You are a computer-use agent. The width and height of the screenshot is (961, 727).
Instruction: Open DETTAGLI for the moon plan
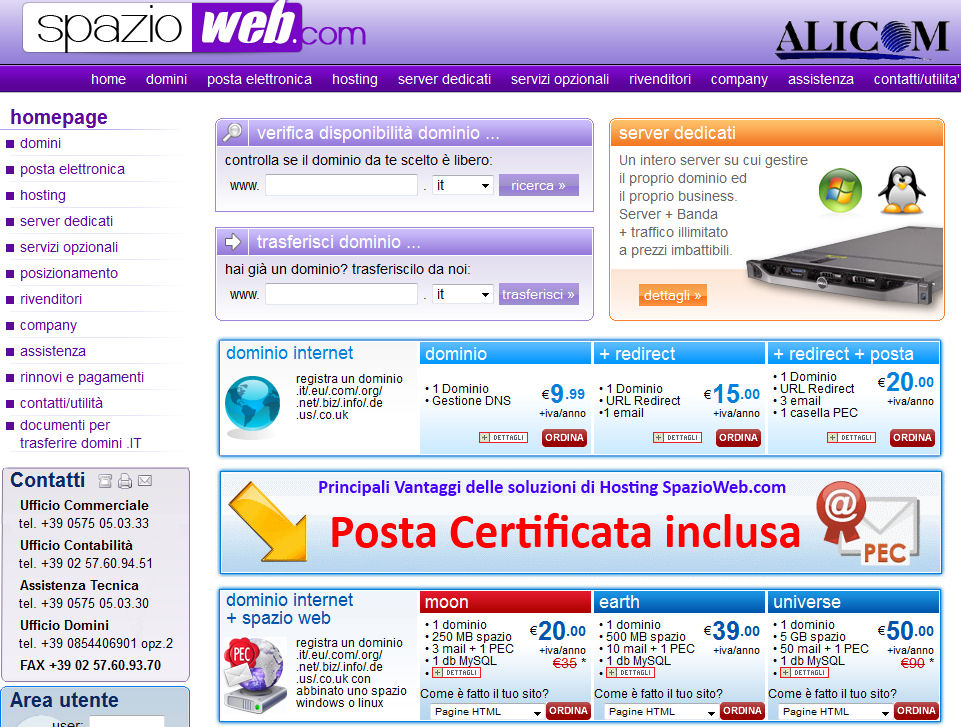point(457,673)
